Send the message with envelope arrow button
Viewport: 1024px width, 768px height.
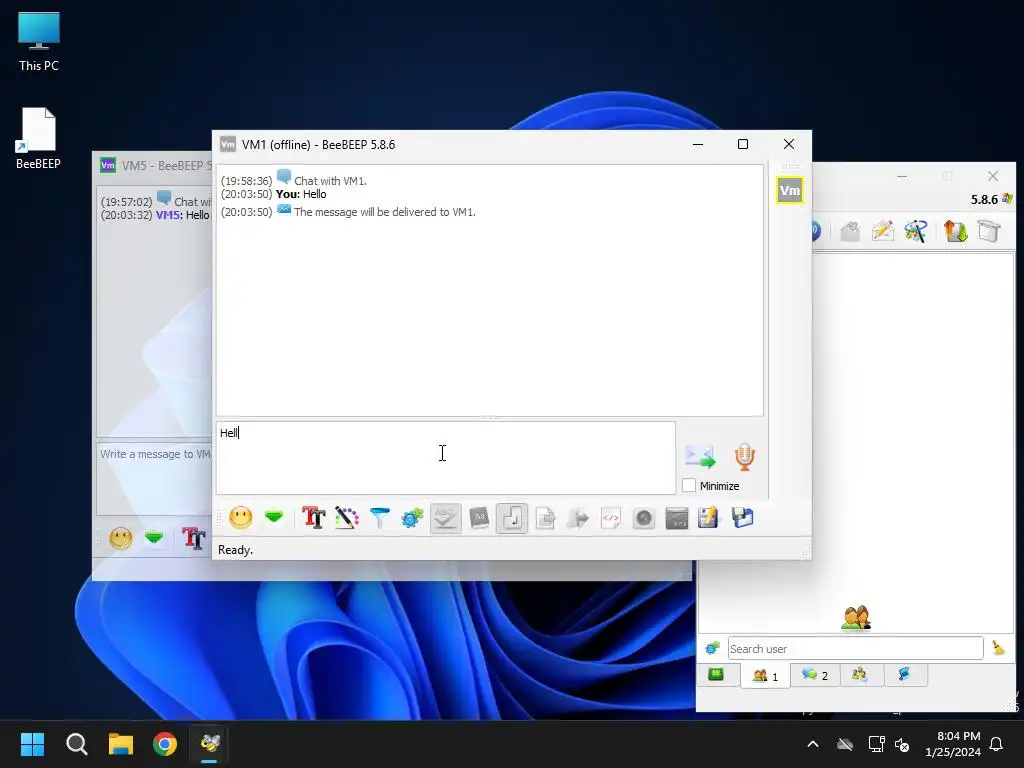tap(700, 456)
